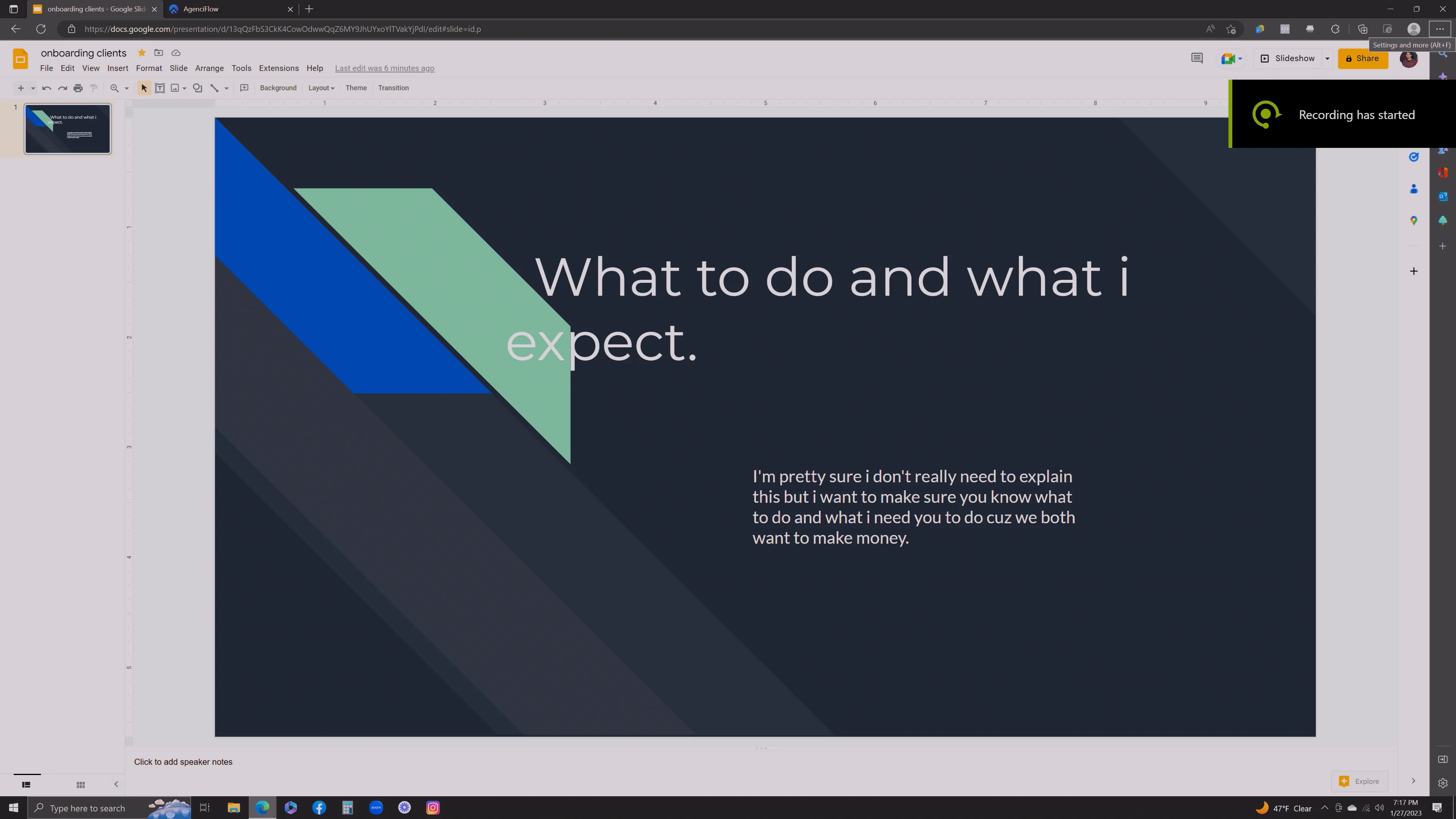
Task: Expand the line type dropdown arrow
Action: 226,88
